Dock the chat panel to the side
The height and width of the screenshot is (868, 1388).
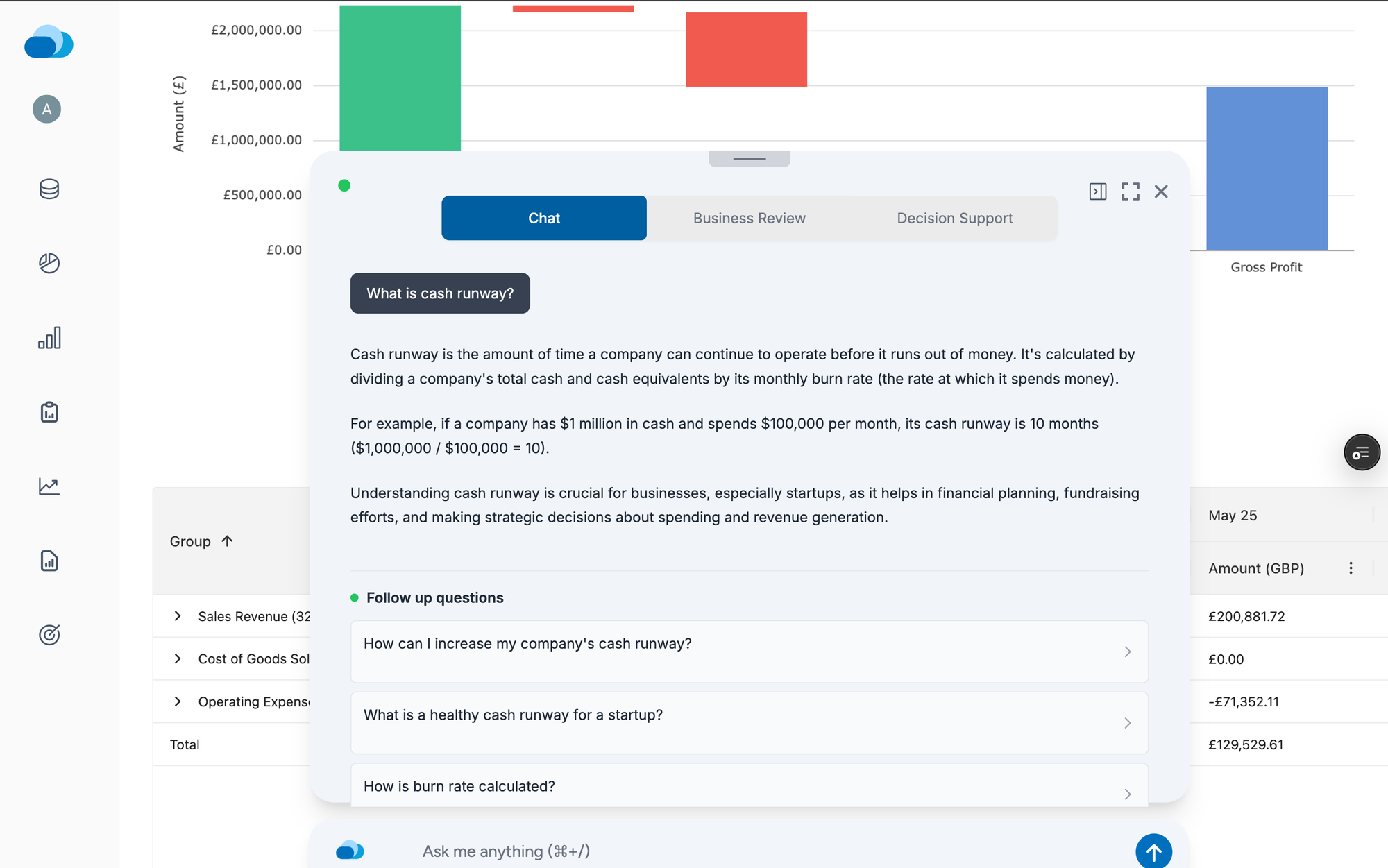[x=1097, y=192]
